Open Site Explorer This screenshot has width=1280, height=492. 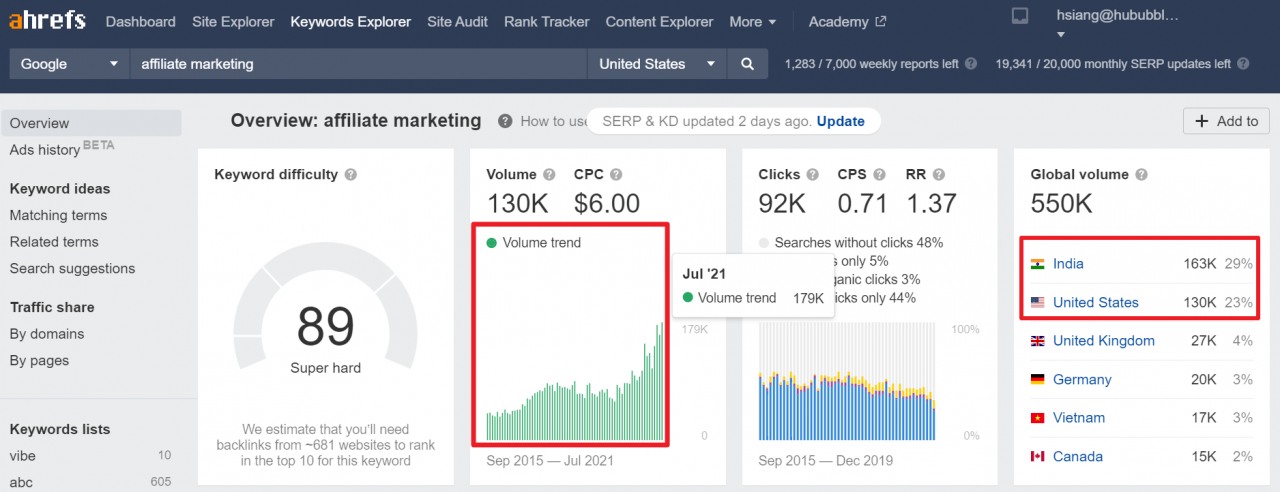(x=233, y=21)
